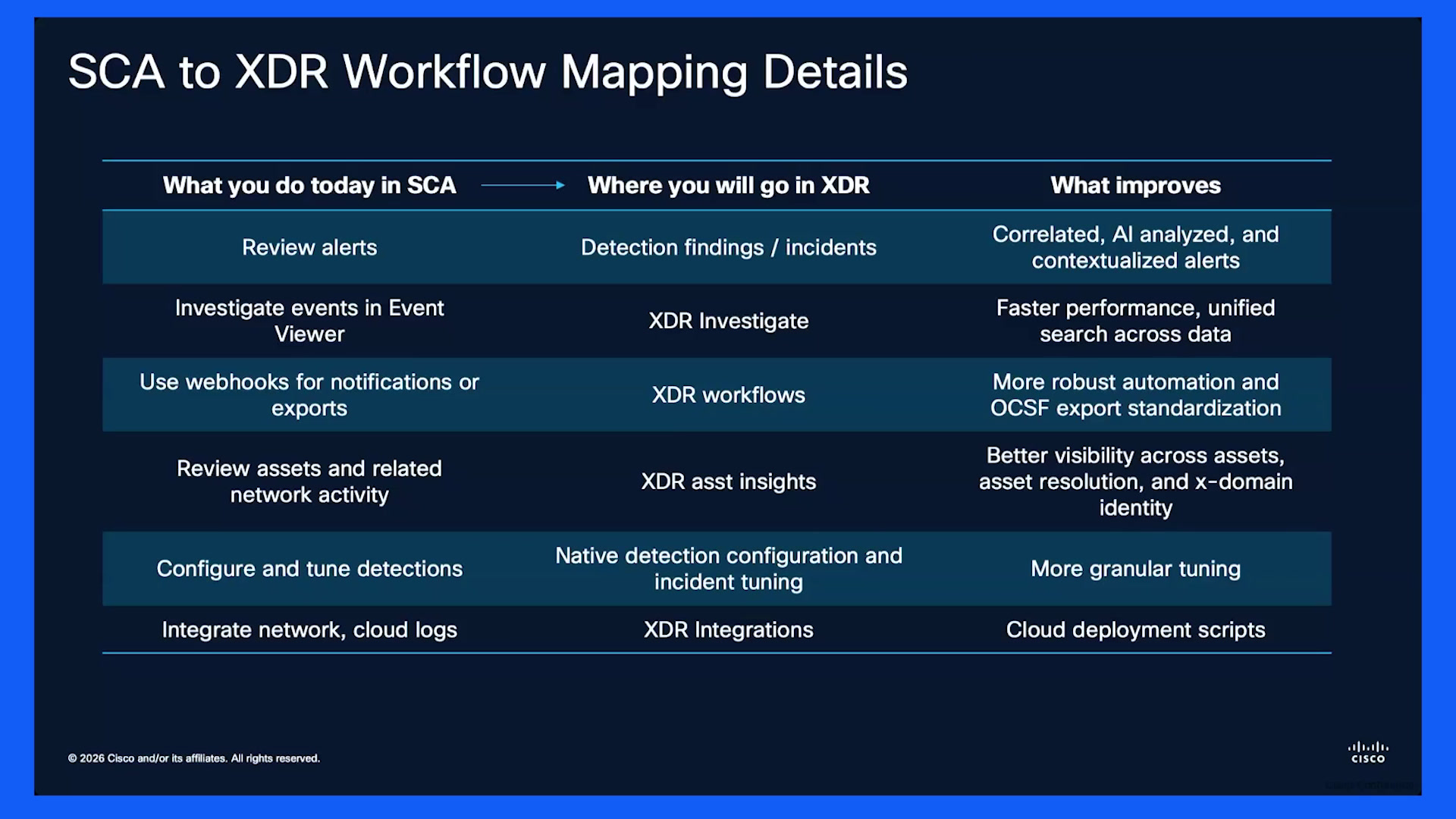Click the 'What you do today in SCA' header
1456x819 pixels.
click(x=309, y=185)
